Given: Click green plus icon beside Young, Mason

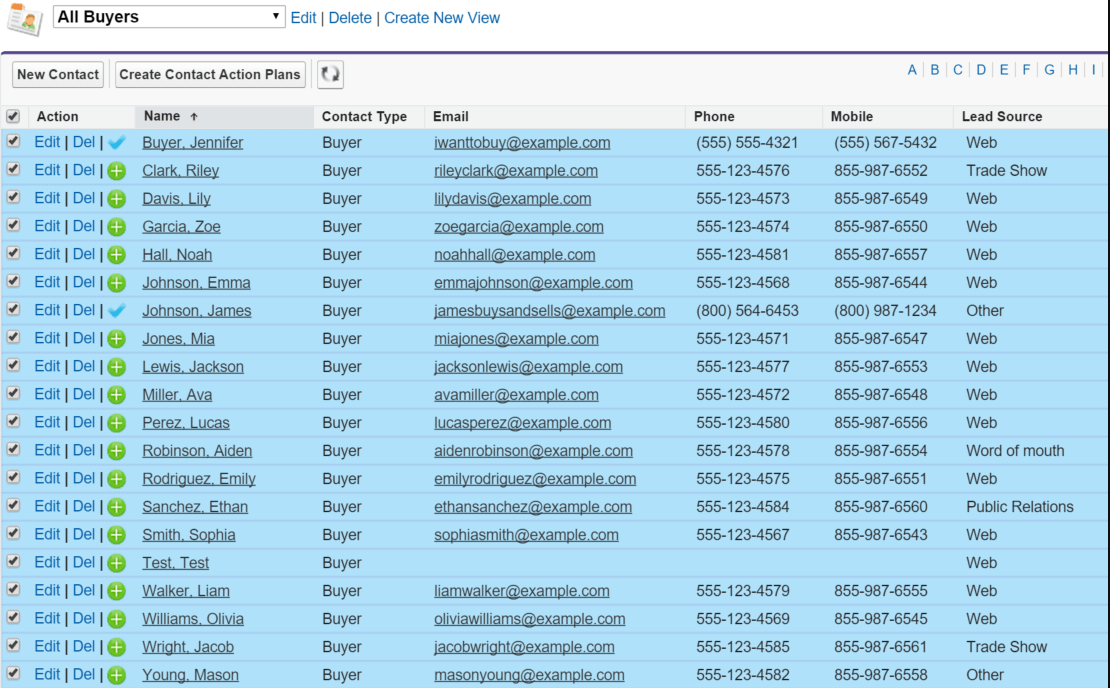Looking at the screenshot, I should pyautogui.click(x=116, y=674).
